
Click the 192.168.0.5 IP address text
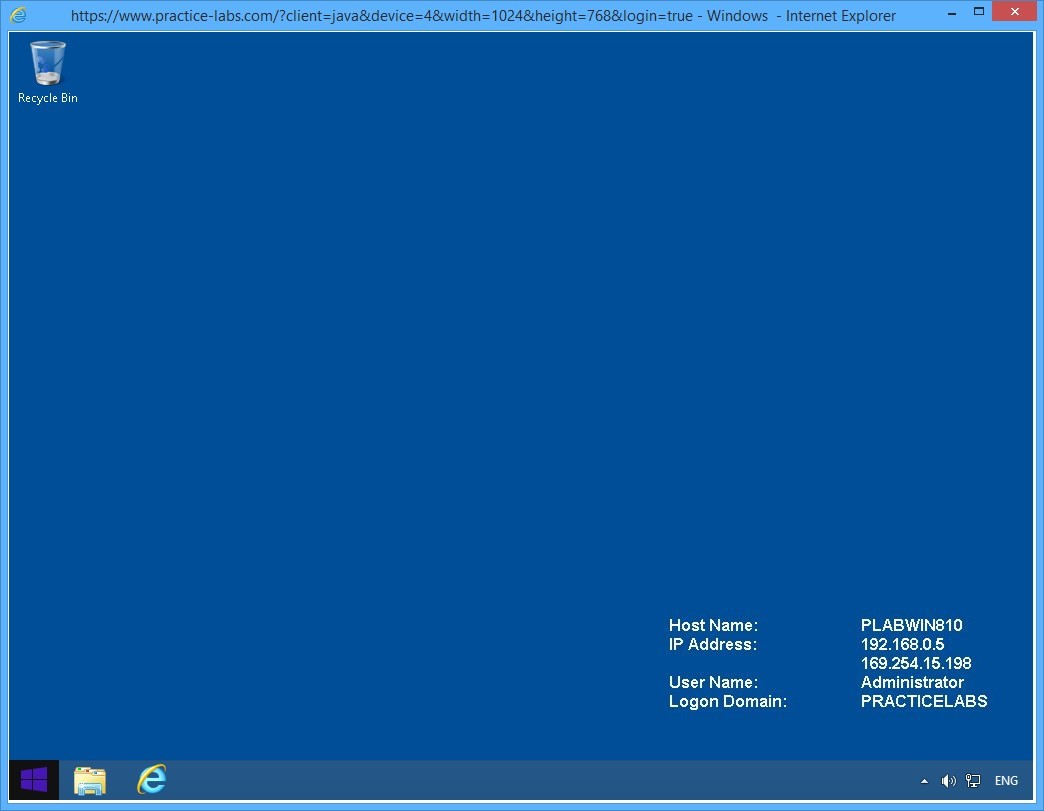902,645
